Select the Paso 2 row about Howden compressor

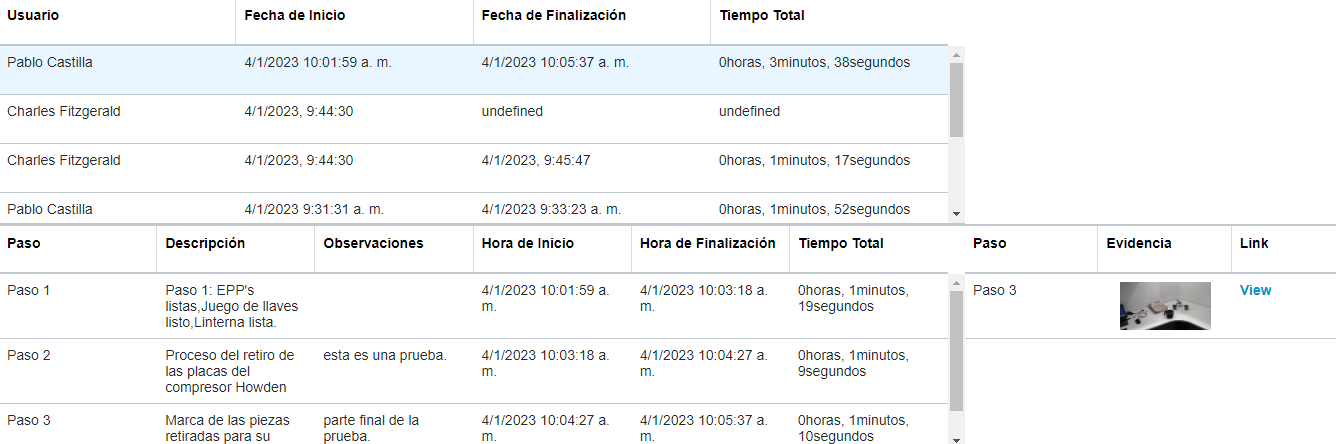[474, 371]
